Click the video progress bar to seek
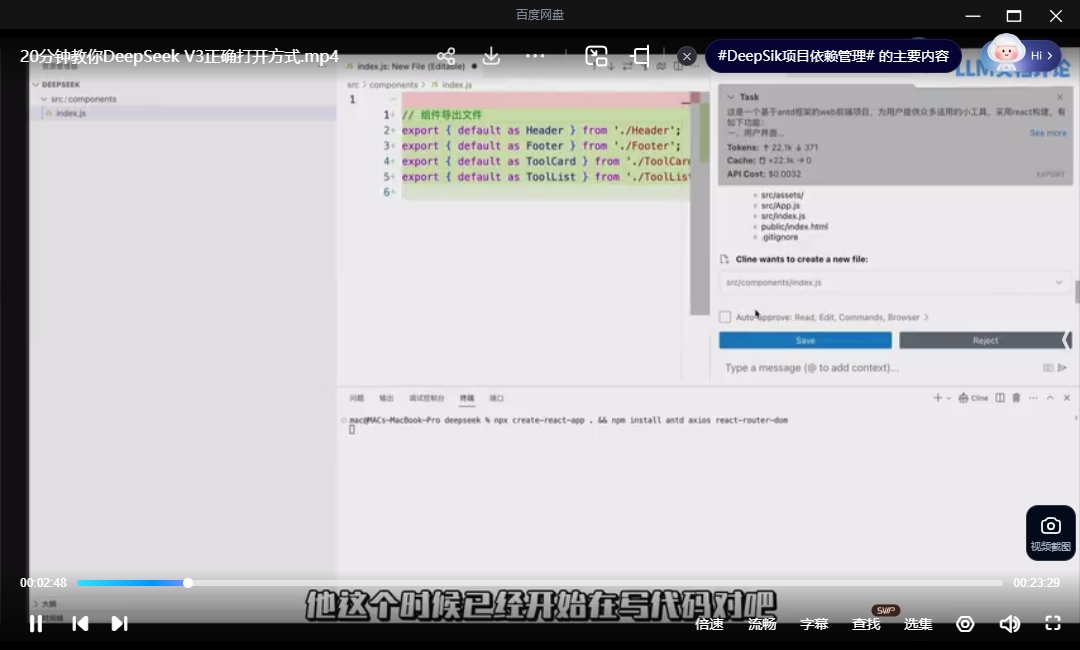1080x650 pixels. (540, 583)
